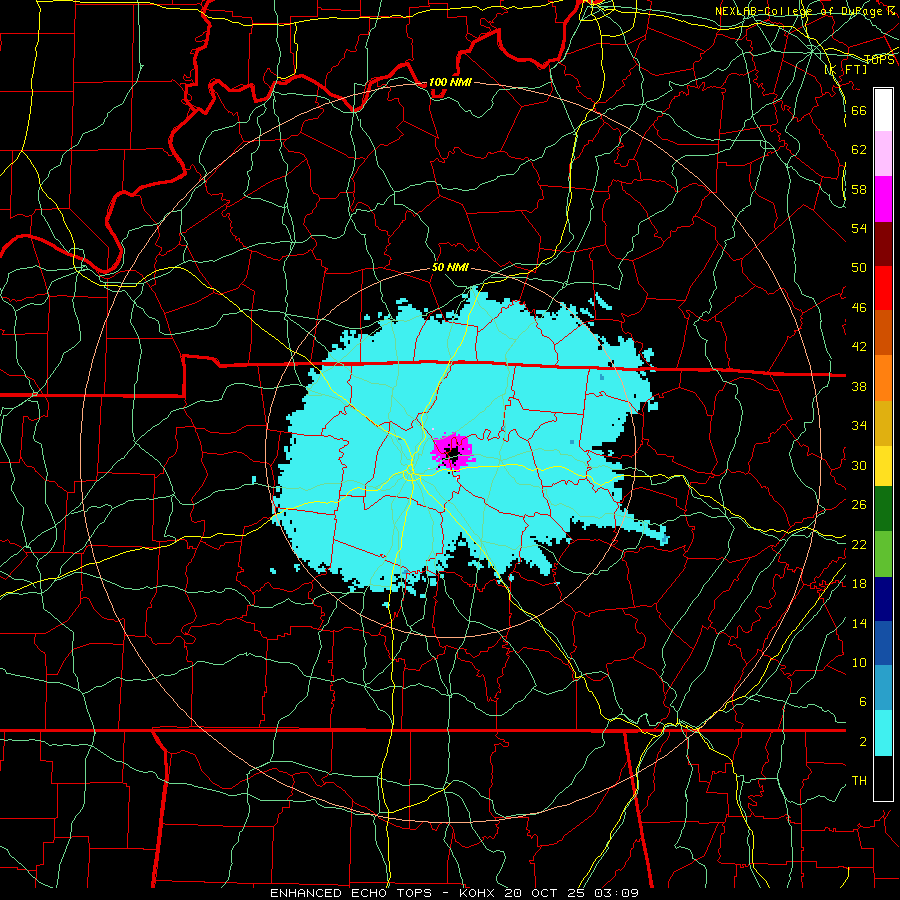Viewport: 900px width, 900px height.
Task: Click the 'ENHANCED ECHO TOPS' product title
Action: click(350, 893)
